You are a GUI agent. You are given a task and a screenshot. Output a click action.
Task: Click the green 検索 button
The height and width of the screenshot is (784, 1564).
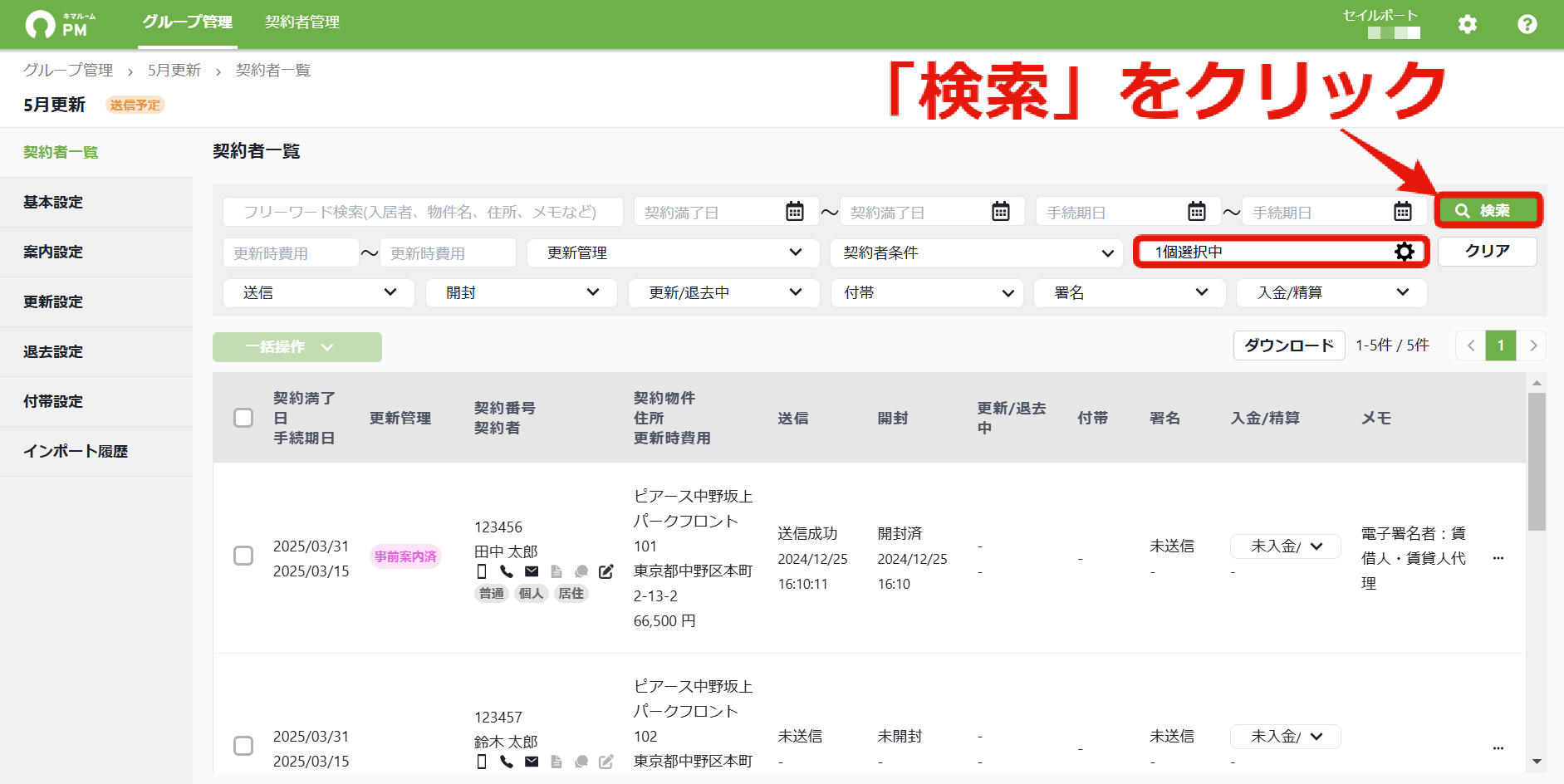(x=1488, y=211)
